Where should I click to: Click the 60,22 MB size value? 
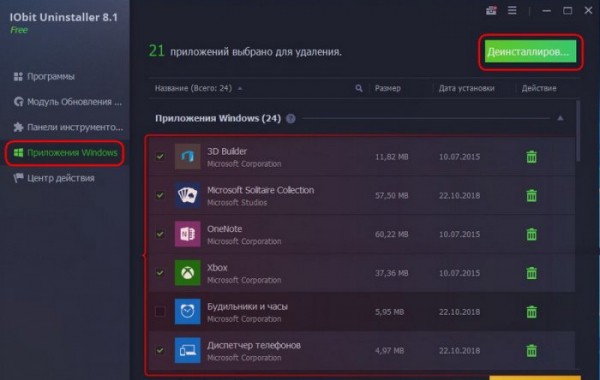pos(391,234)
